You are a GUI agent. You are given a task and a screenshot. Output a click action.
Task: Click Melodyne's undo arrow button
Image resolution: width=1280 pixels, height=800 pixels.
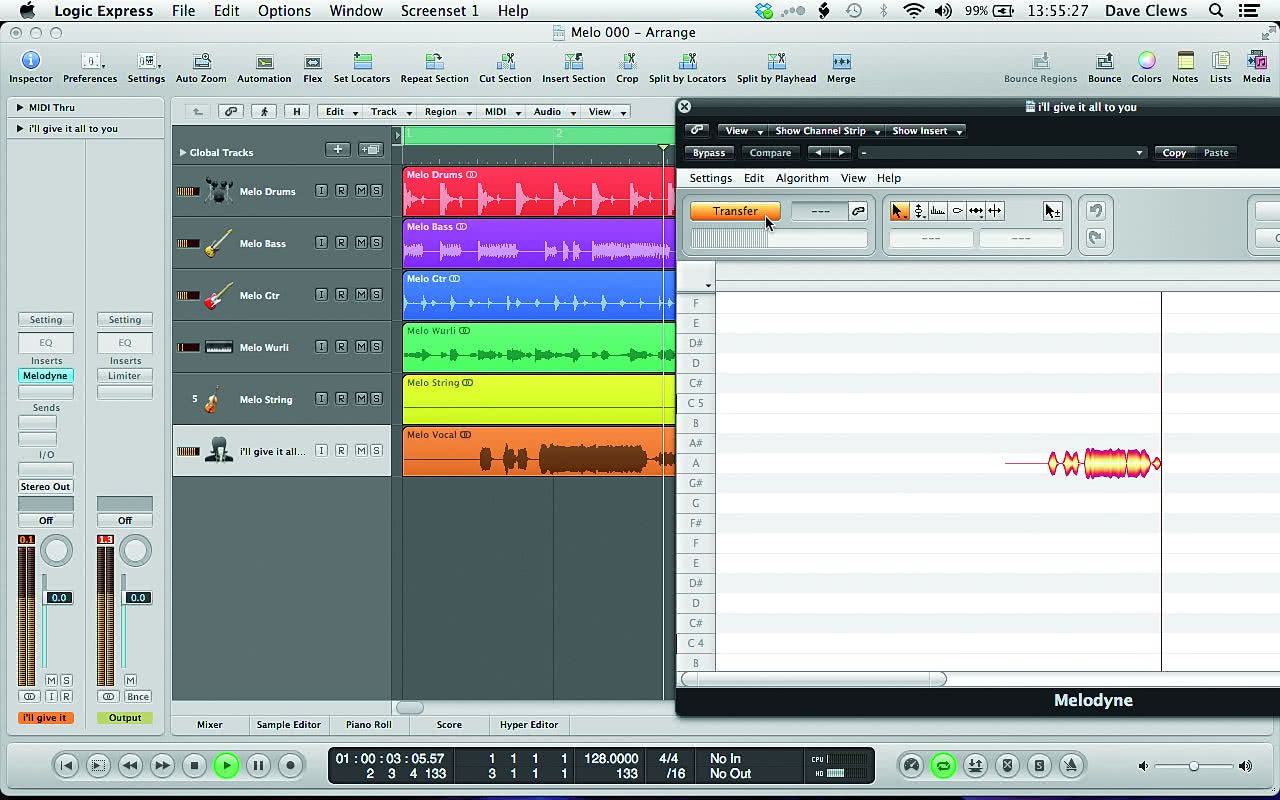click(x=1096, y=211)
